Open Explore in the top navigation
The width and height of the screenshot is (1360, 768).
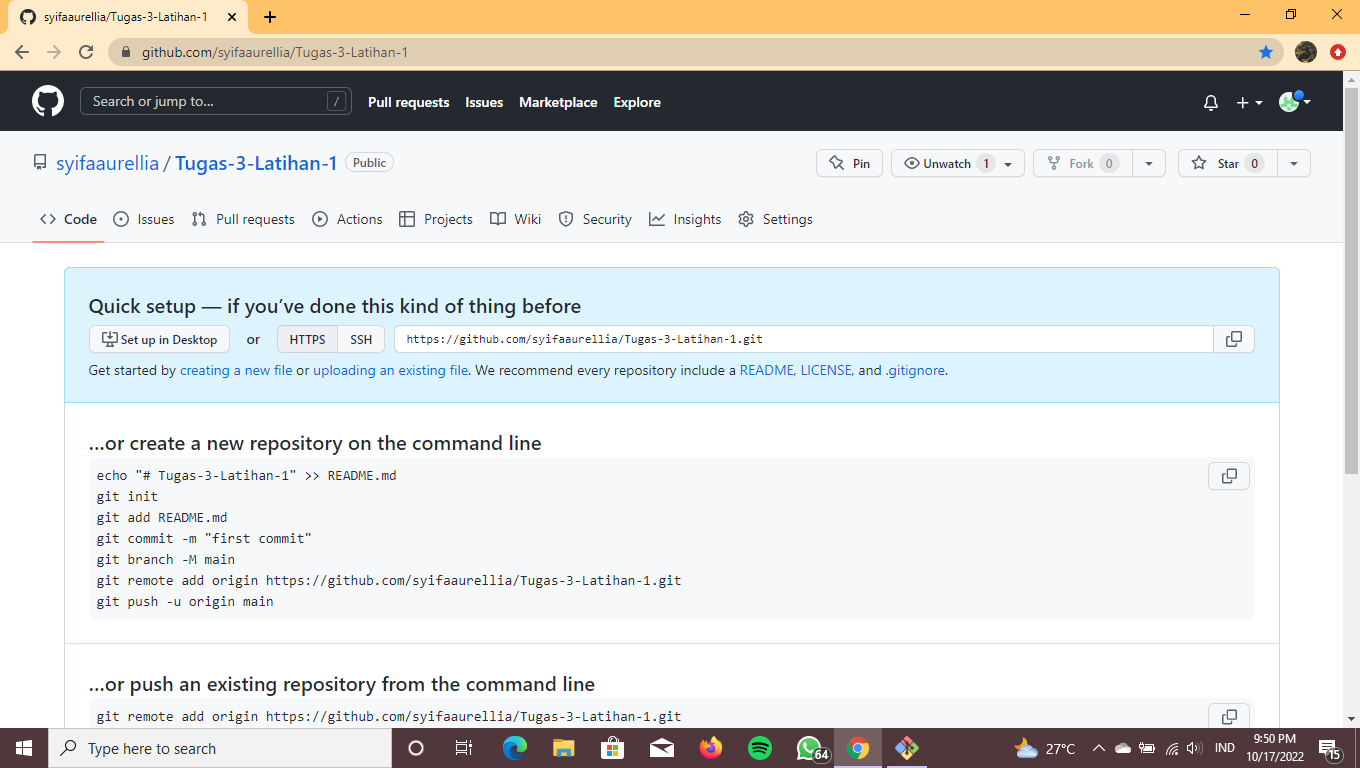tap(637, 102)
